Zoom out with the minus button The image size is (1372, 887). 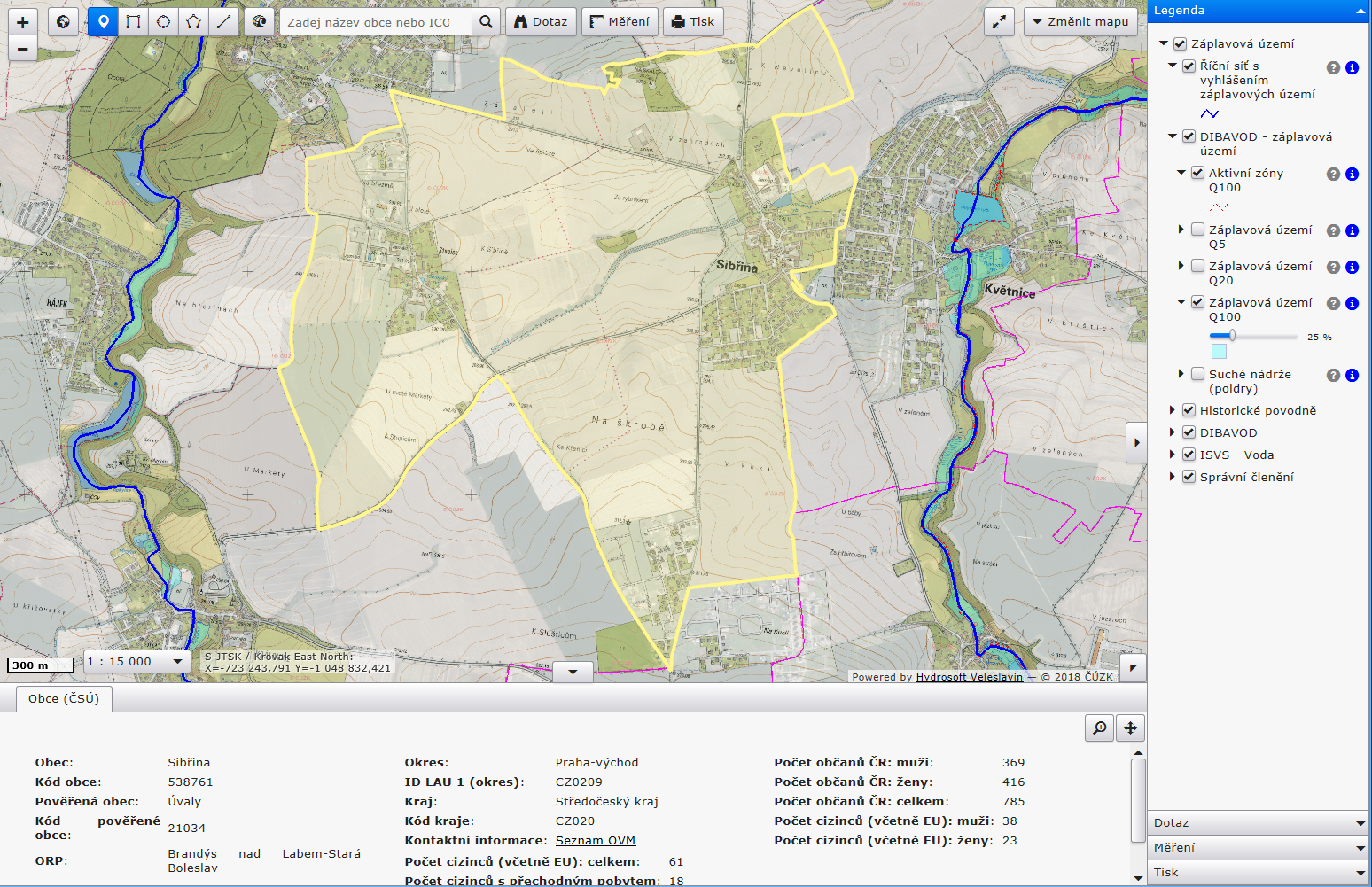tap(23, 50)
